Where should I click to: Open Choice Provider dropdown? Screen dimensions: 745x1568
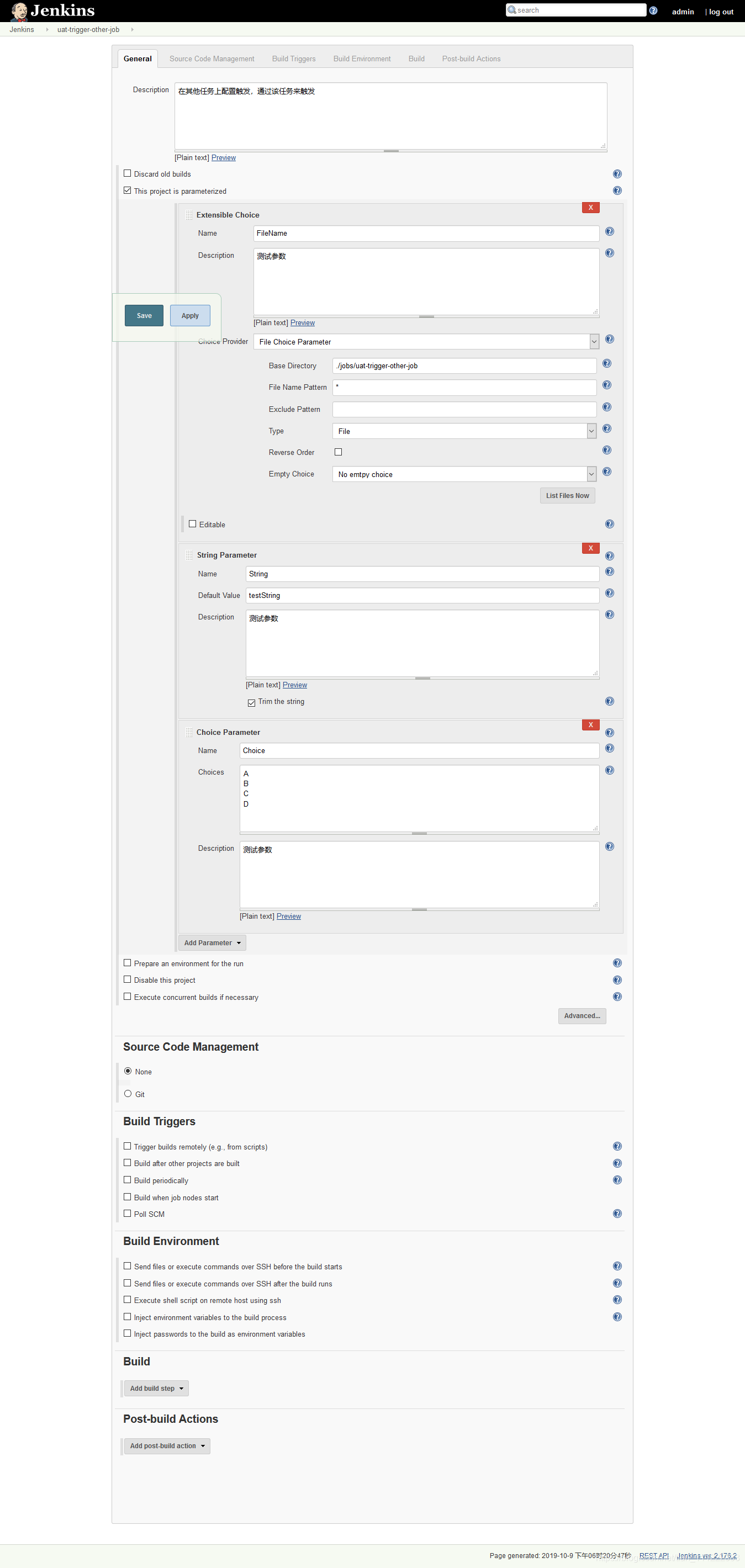click(x=426, y=341)
